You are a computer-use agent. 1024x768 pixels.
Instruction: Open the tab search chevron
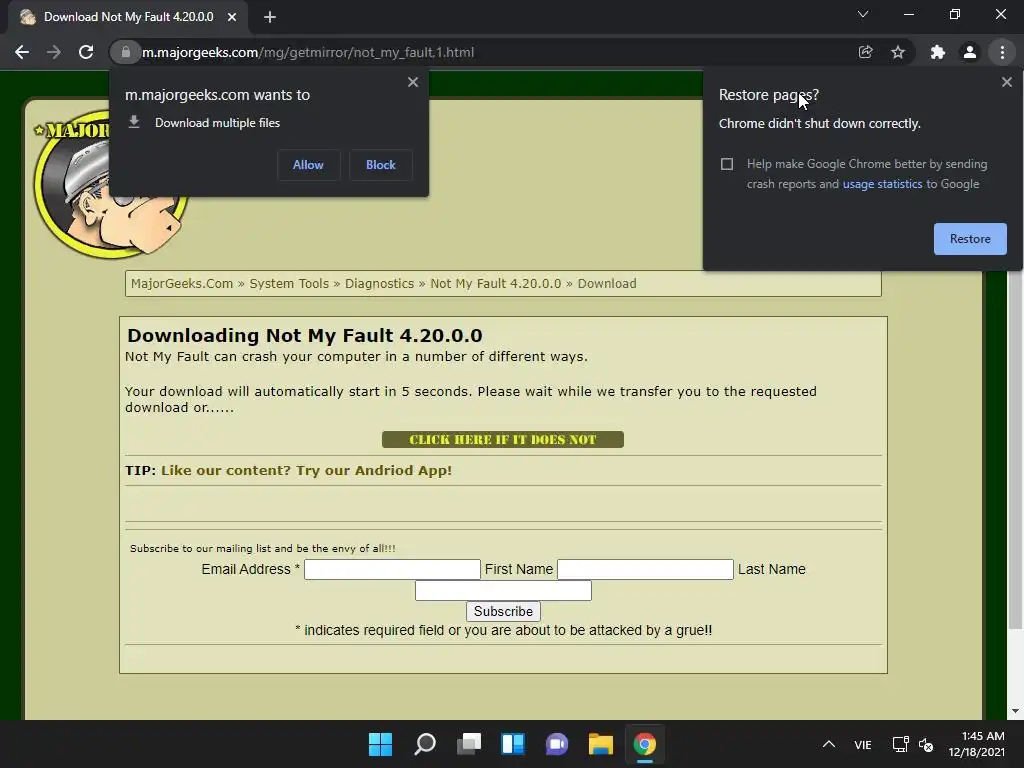863,14
